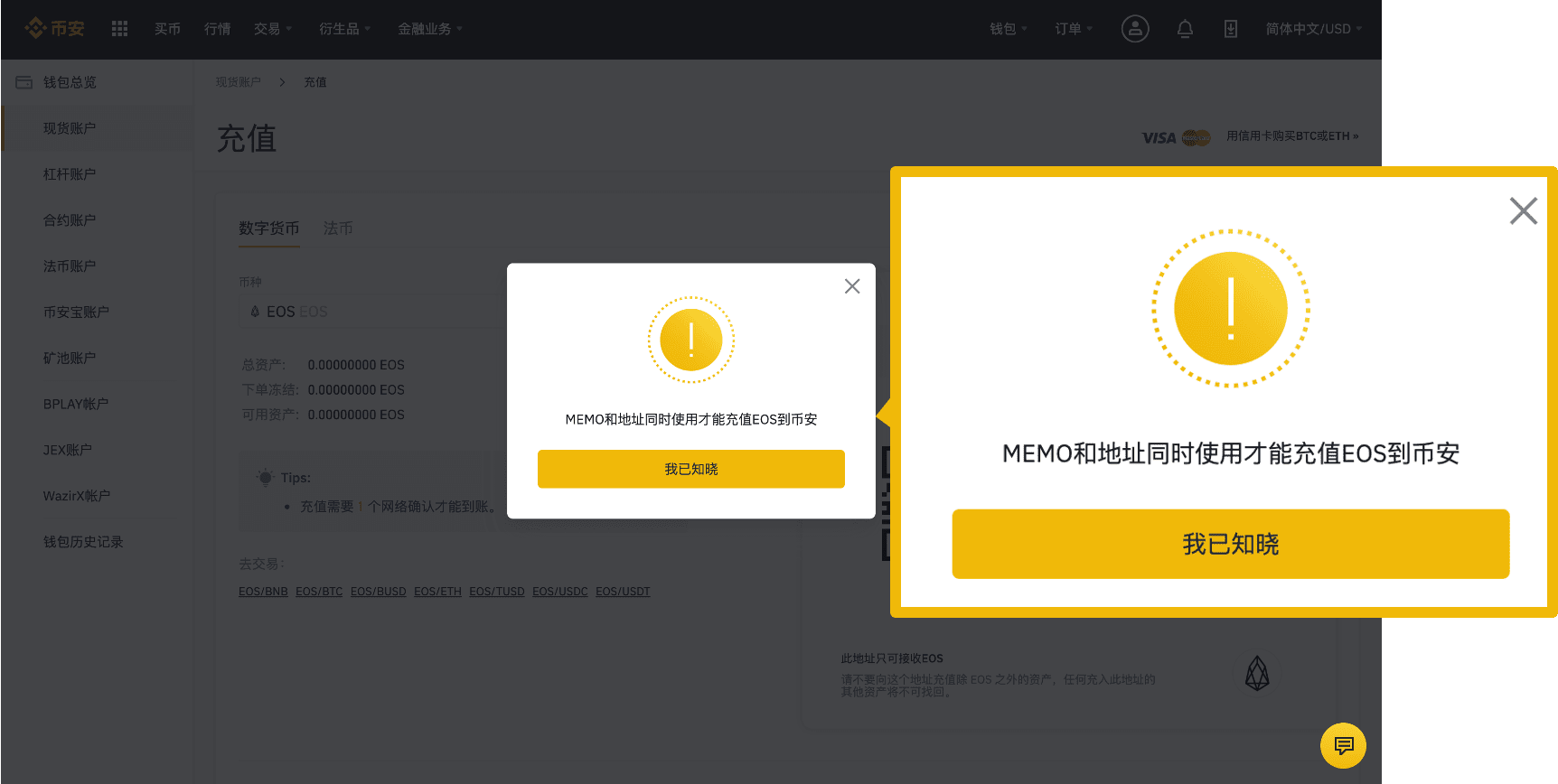Click the 此地址只可接收EOS notice text
The width and height of the screenshot is (1558, 784).
pos(892,659)
